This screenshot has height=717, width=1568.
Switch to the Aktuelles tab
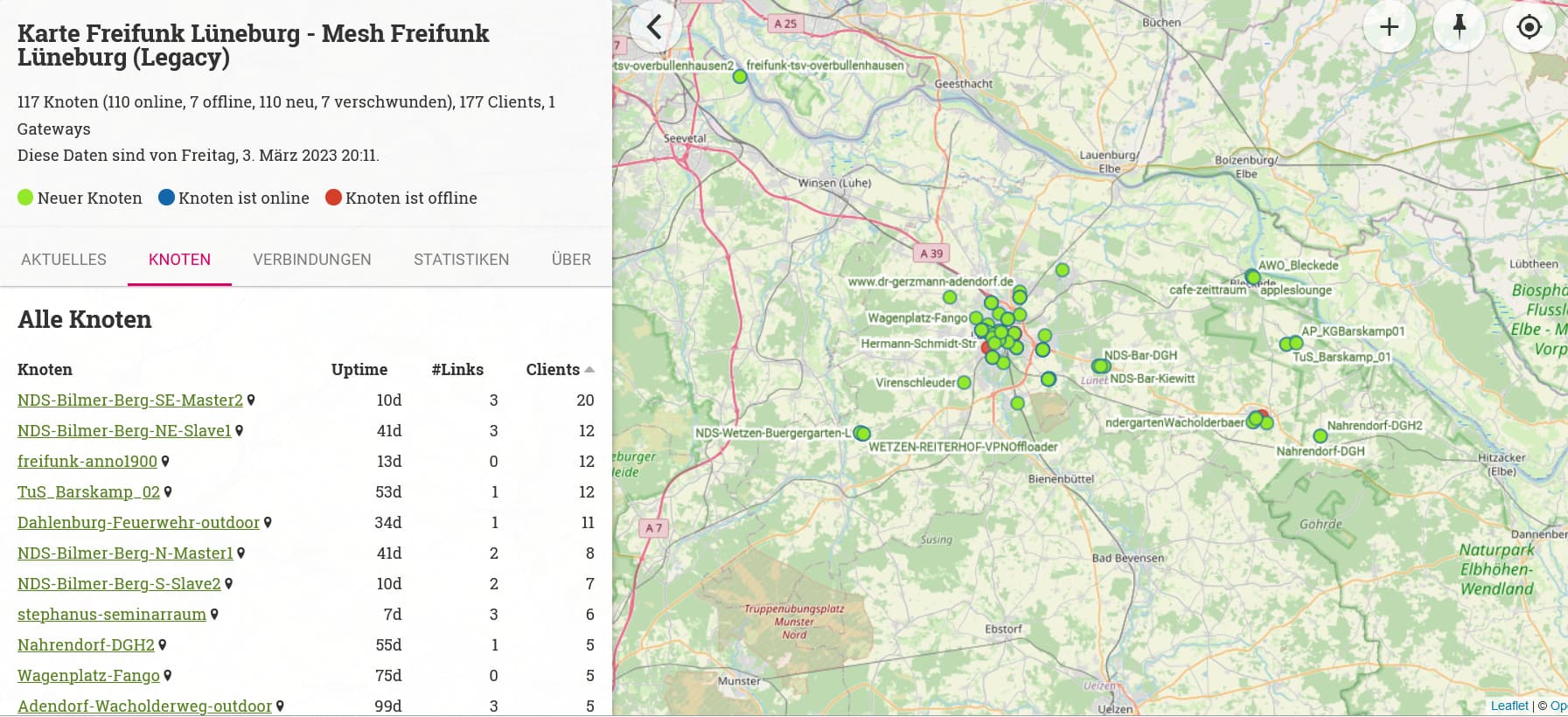point(64,260)
